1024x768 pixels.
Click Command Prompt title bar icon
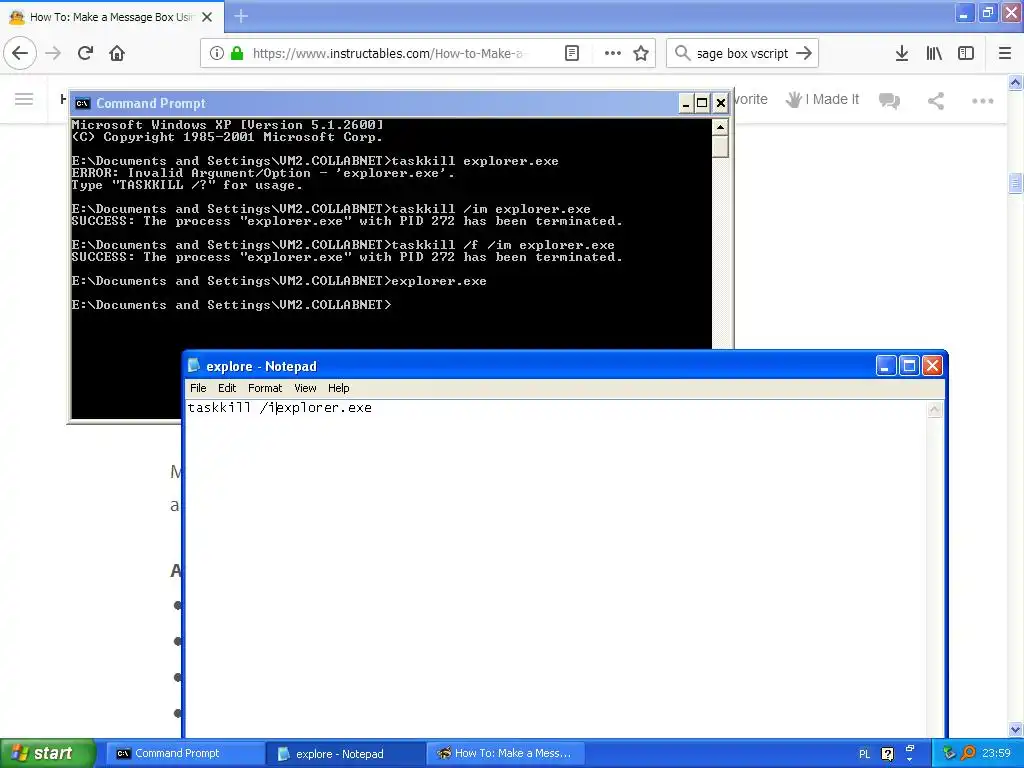pyautogui.click(x=82, y=103)
